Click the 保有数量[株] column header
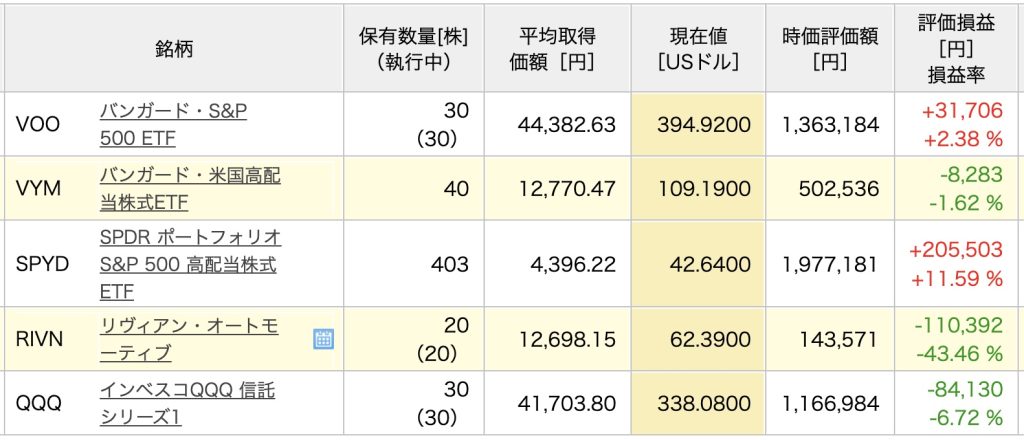The height and width of the screenshot is (440, 1024). (413, 48)
